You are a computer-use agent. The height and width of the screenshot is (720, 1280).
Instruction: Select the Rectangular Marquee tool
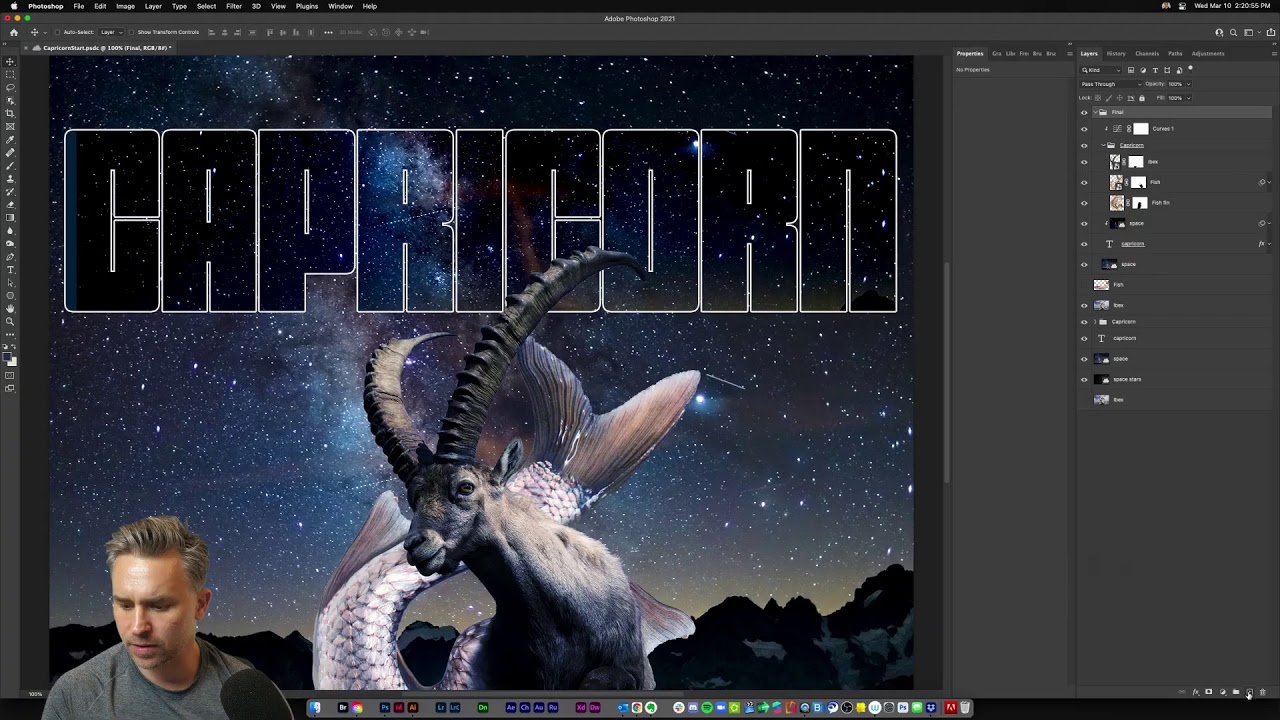coord(10,73)
